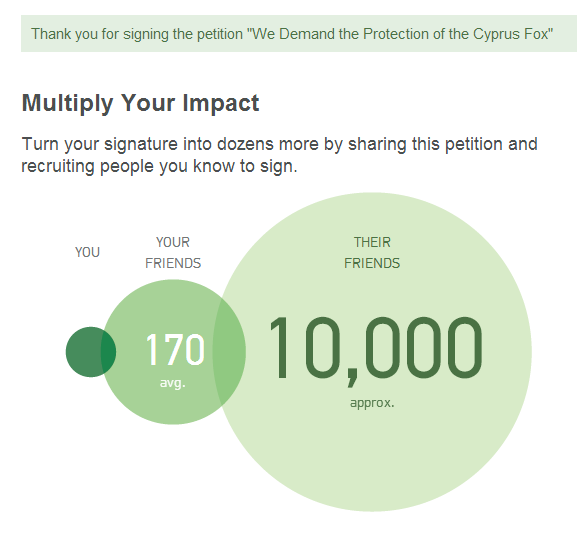Click the word FRIENDS under THEIR
Viewport: 584px width, 537px height.
[x=372, y=263]
